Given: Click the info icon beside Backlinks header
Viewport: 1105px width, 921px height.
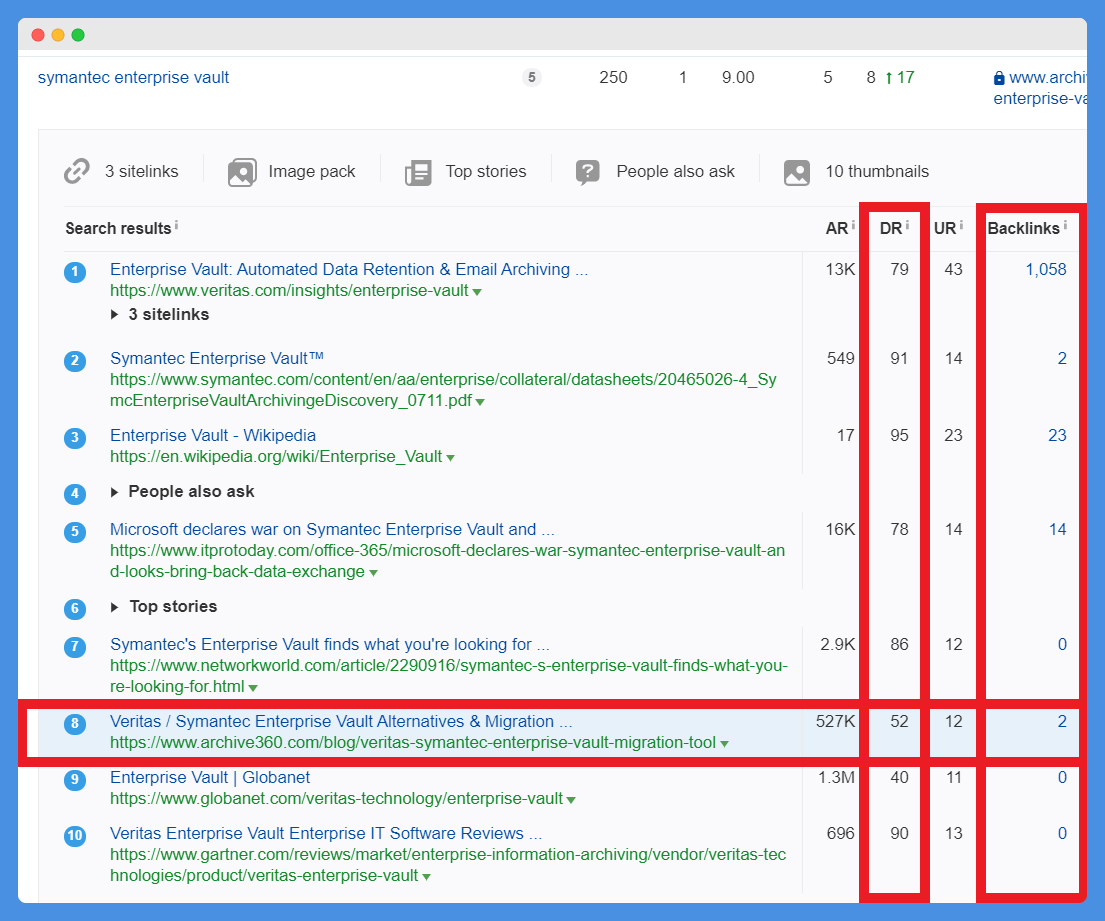Looking at the screenshot, I should [1065, 225].
